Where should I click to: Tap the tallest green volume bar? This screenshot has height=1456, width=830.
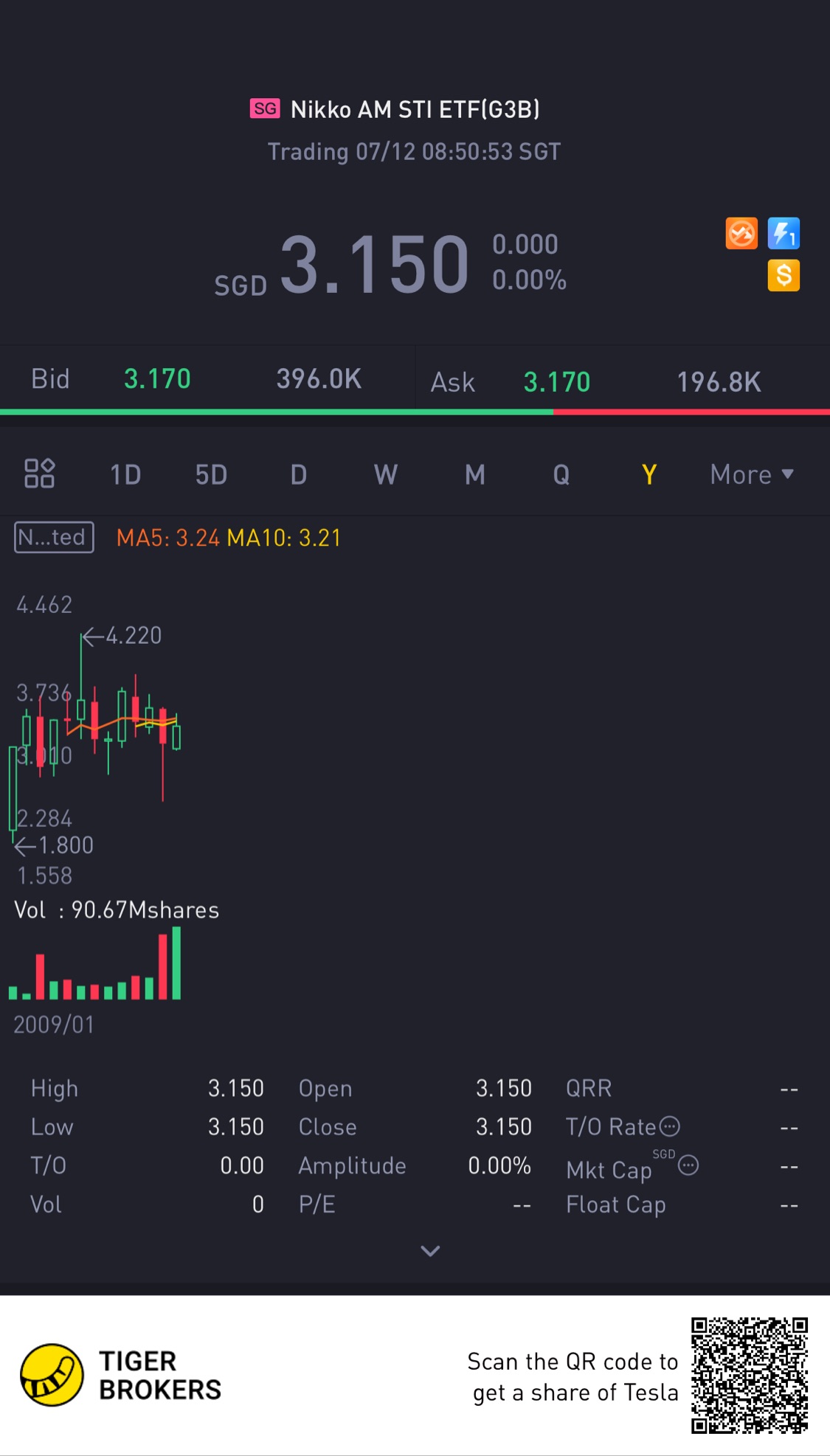coord(176,963)
